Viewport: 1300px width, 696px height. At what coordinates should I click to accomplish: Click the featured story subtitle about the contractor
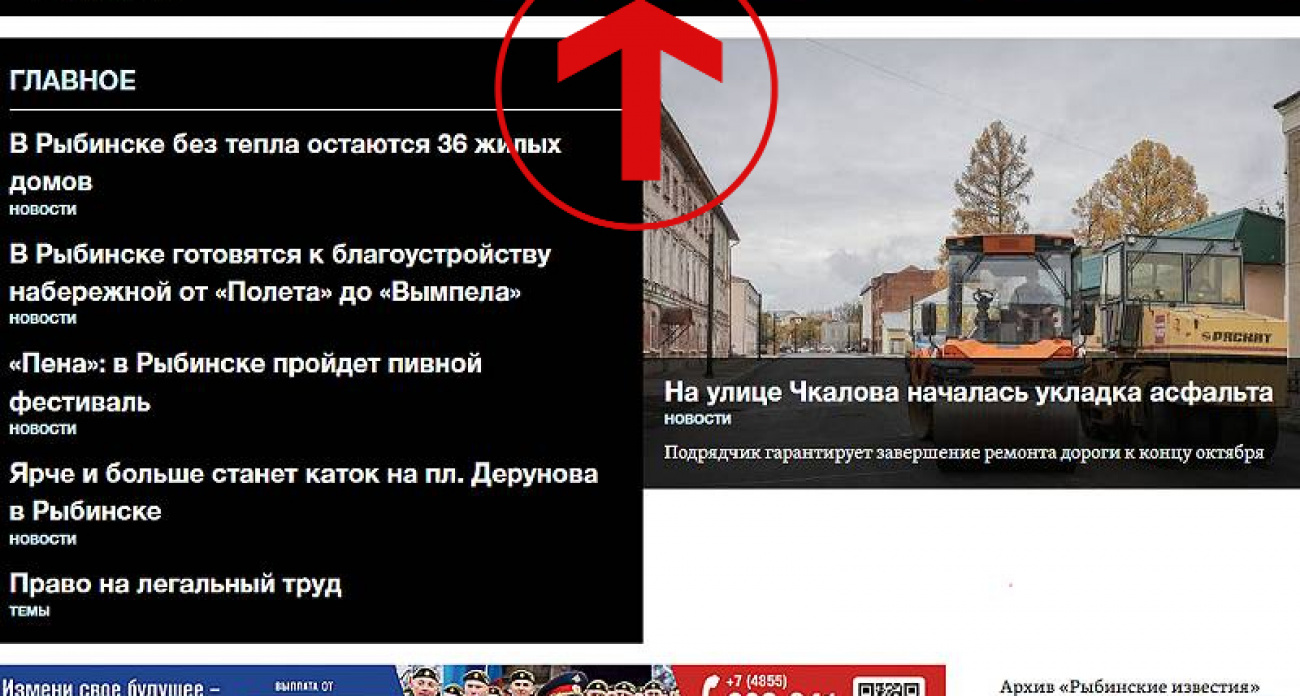963,452
